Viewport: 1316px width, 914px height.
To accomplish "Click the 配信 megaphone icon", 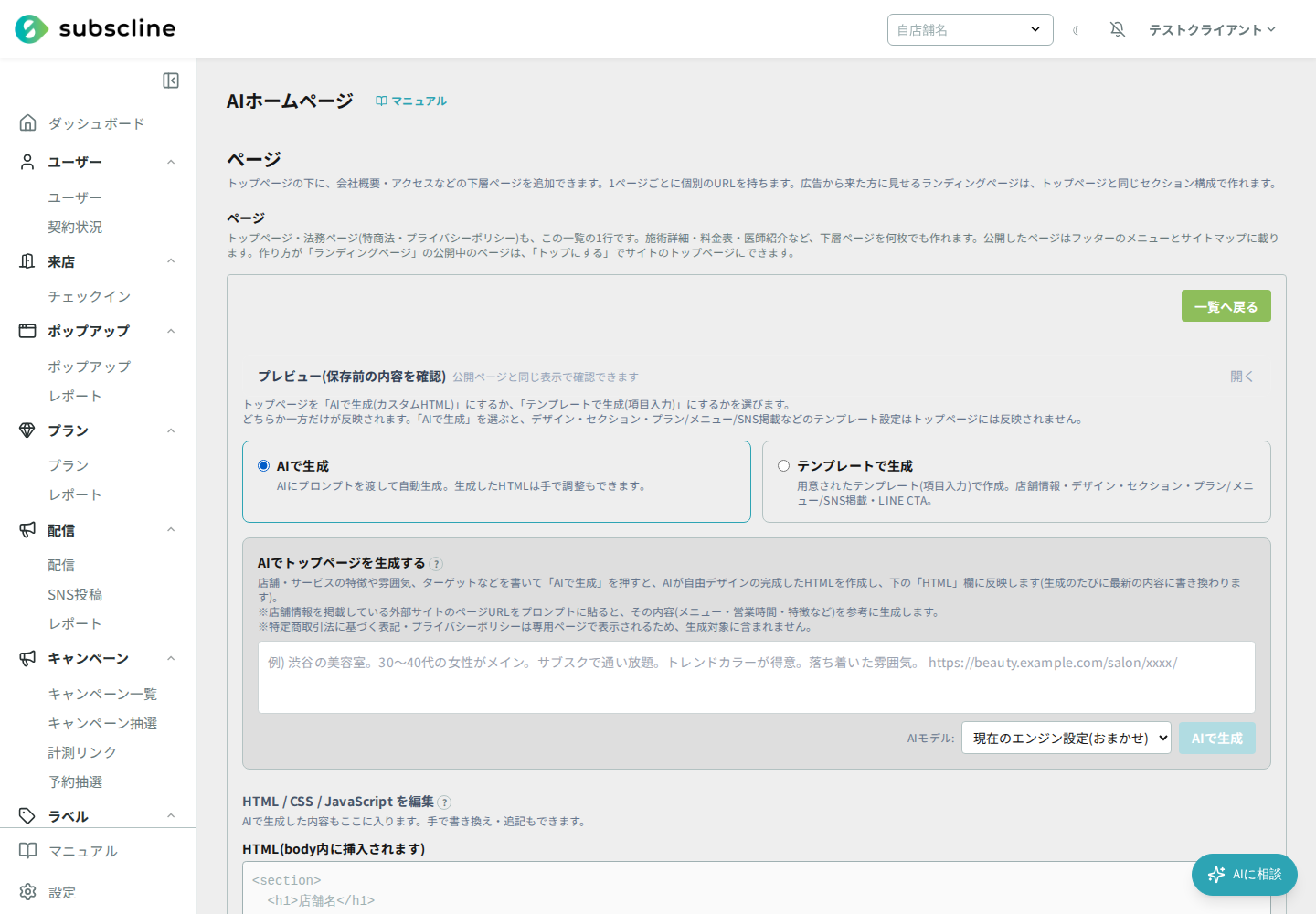I will [x=27, y=530].
